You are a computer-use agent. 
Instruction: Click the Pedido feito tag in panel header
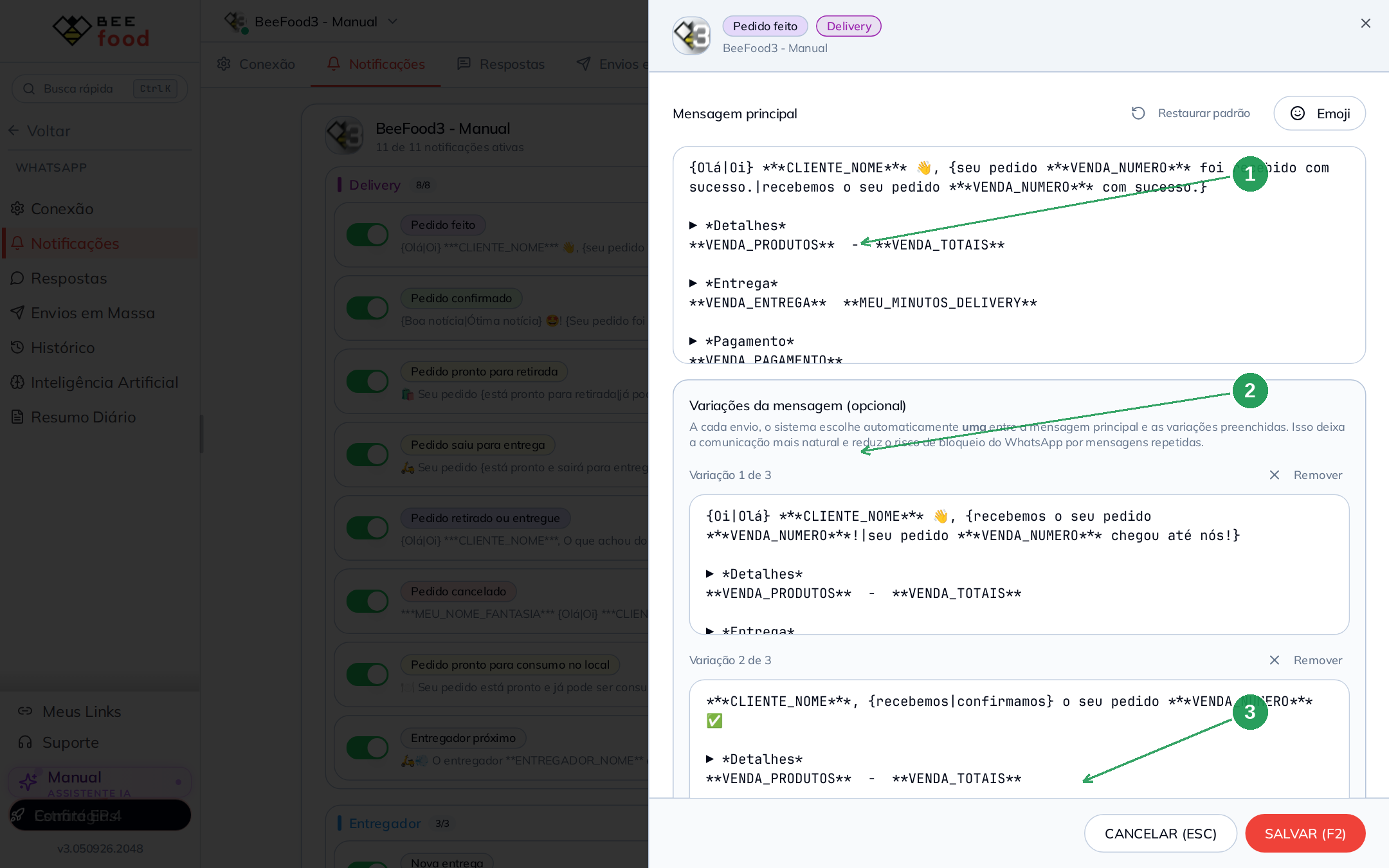pyautogui.click(x=765, y=26)
